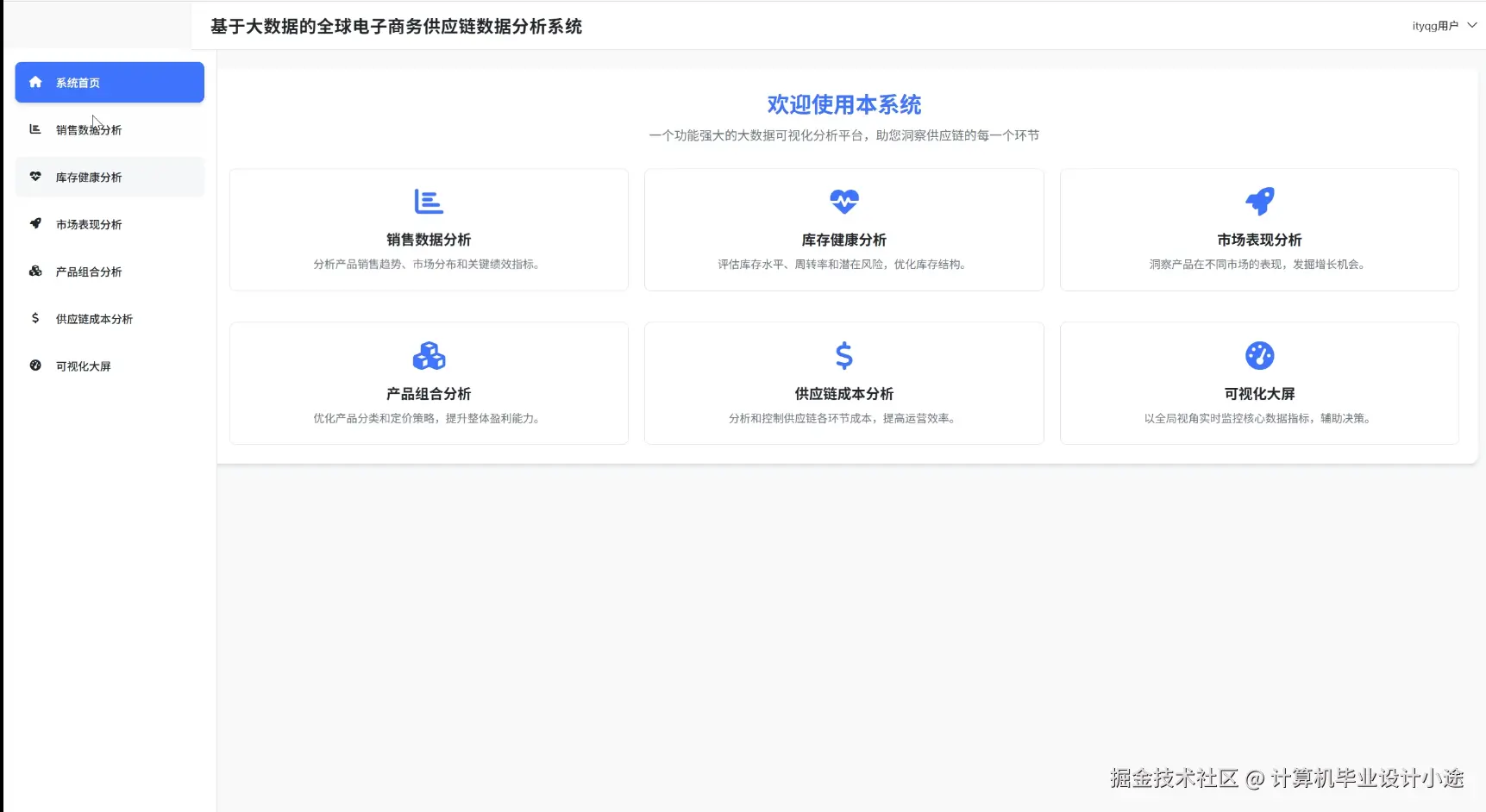This screenshot has width=1486, height=812.
Task: Click the 产品组合分析 sidebar entry
Action: point(86,271)
